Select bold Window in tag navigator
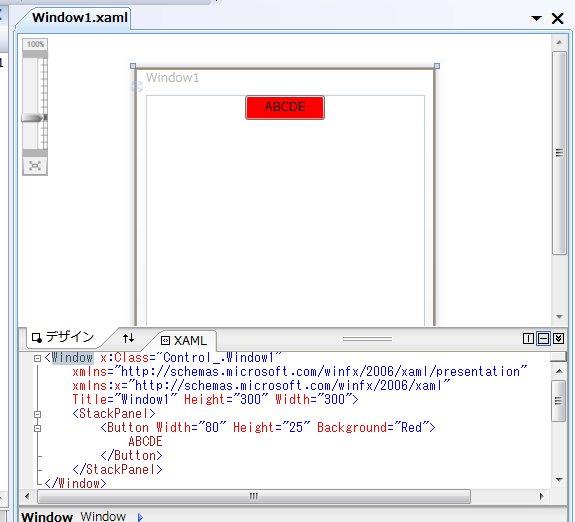 pyautogui.click(x=47, y=516)
